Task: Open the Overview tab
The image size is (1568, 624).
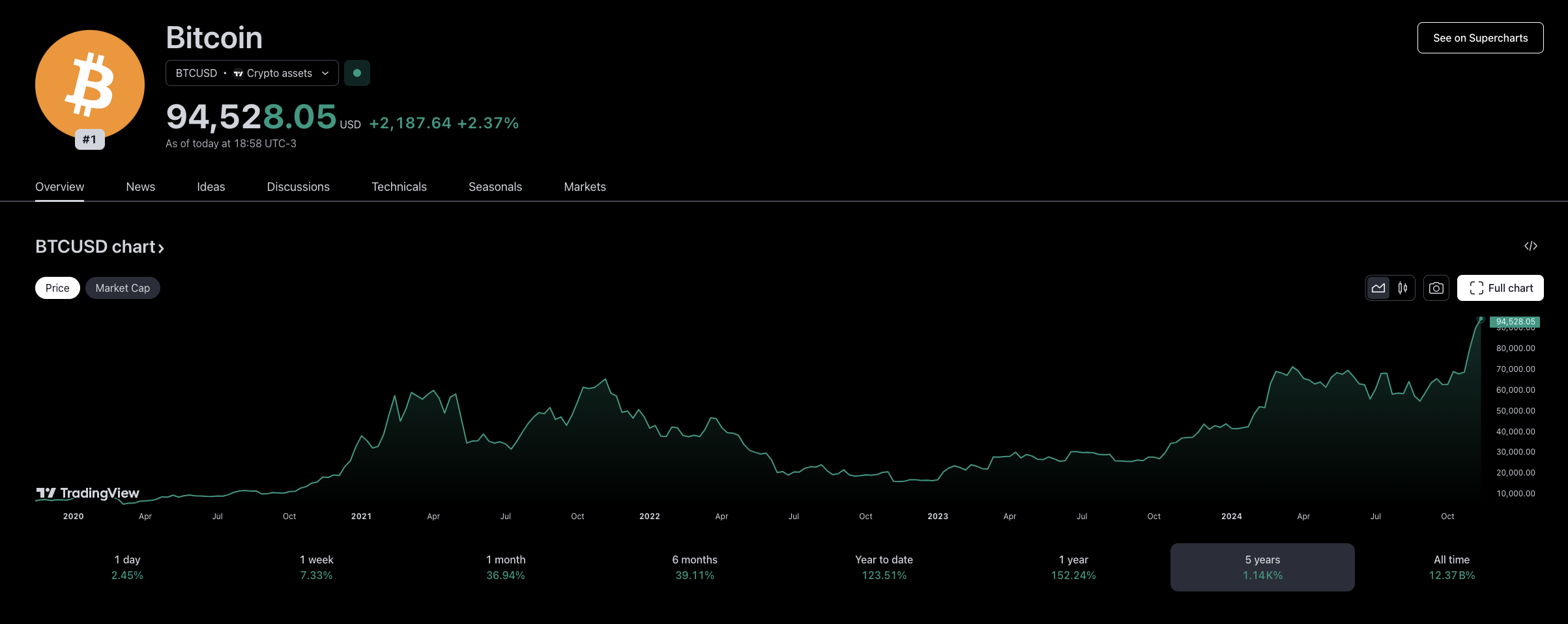Action: click(59, 187)
